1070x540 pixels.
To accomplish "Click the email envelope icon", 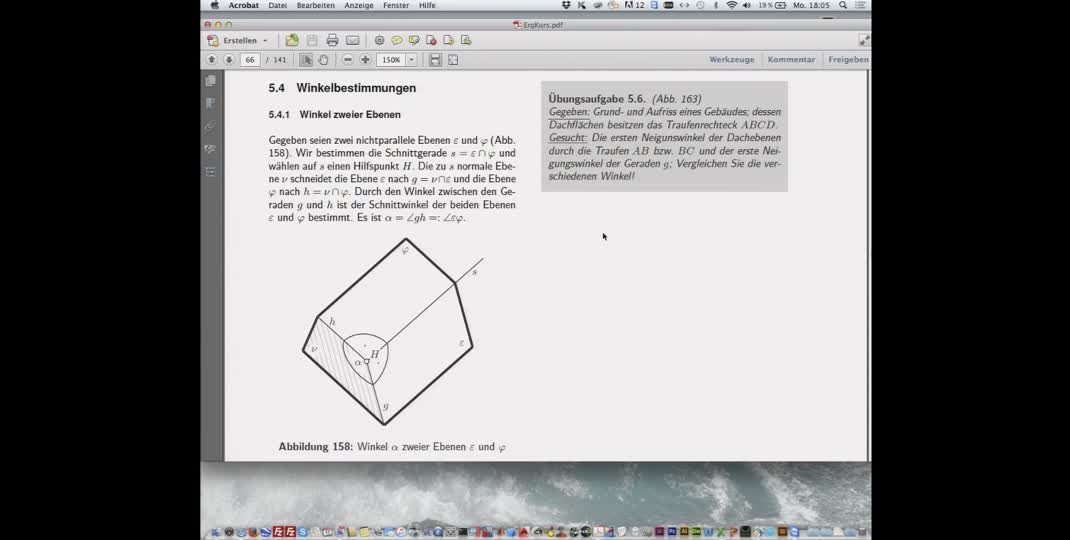I will [352, 41].
